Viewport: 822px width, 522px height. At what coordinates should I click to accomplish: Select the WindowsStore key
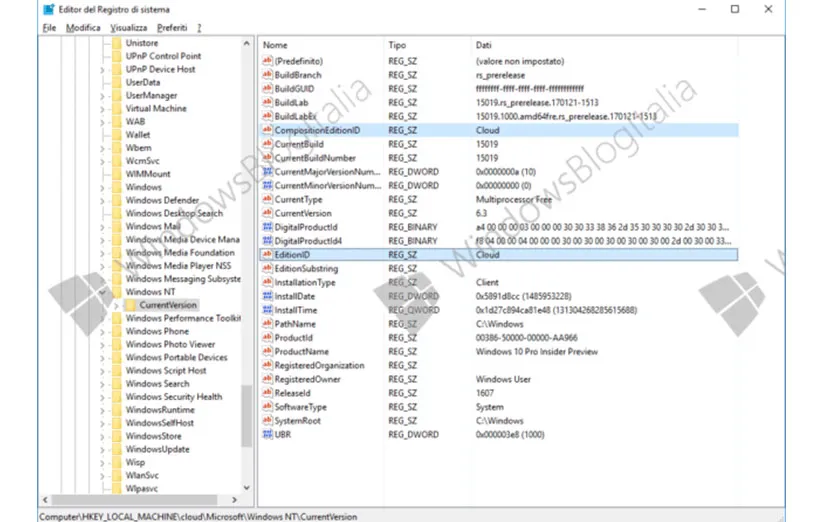(154, 436)
